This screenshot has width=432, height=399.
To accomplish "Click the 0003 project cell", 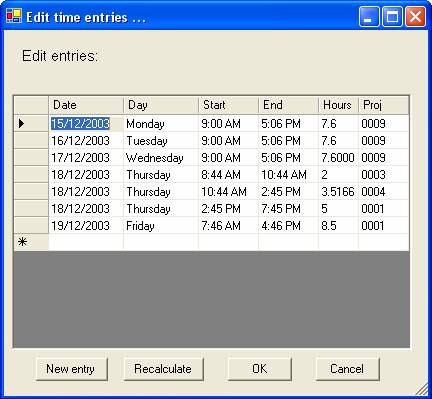I will tap(383, 175).
